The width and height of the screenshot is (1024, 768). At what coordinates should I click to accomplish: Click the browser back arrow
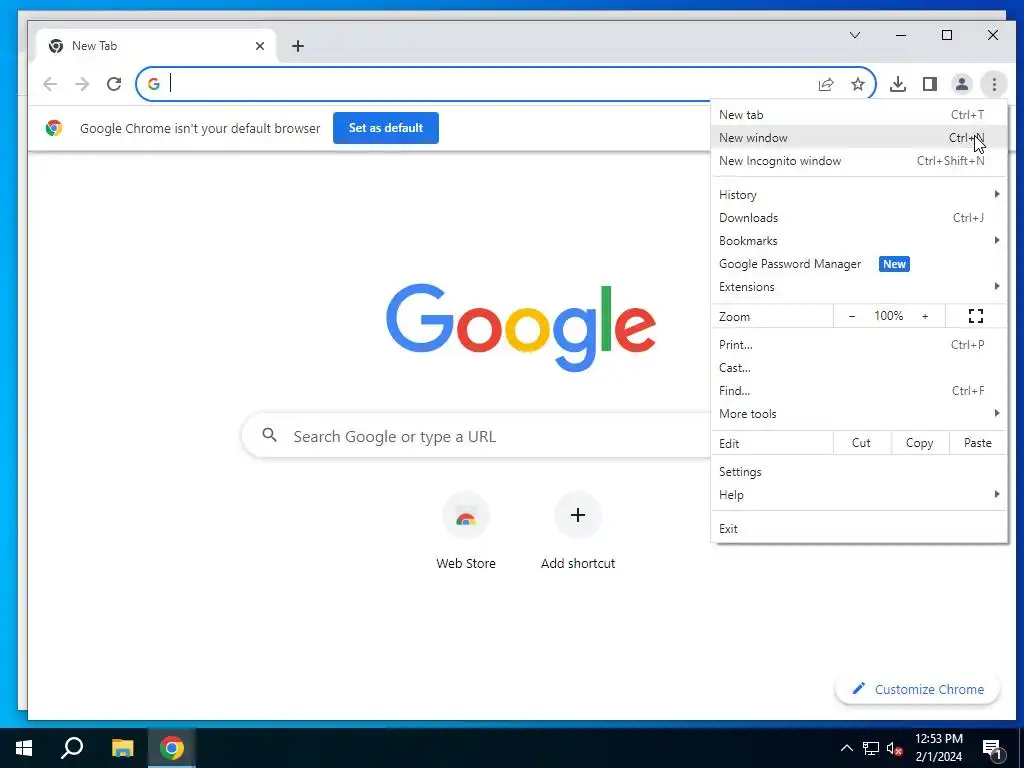tap(50, 84)
